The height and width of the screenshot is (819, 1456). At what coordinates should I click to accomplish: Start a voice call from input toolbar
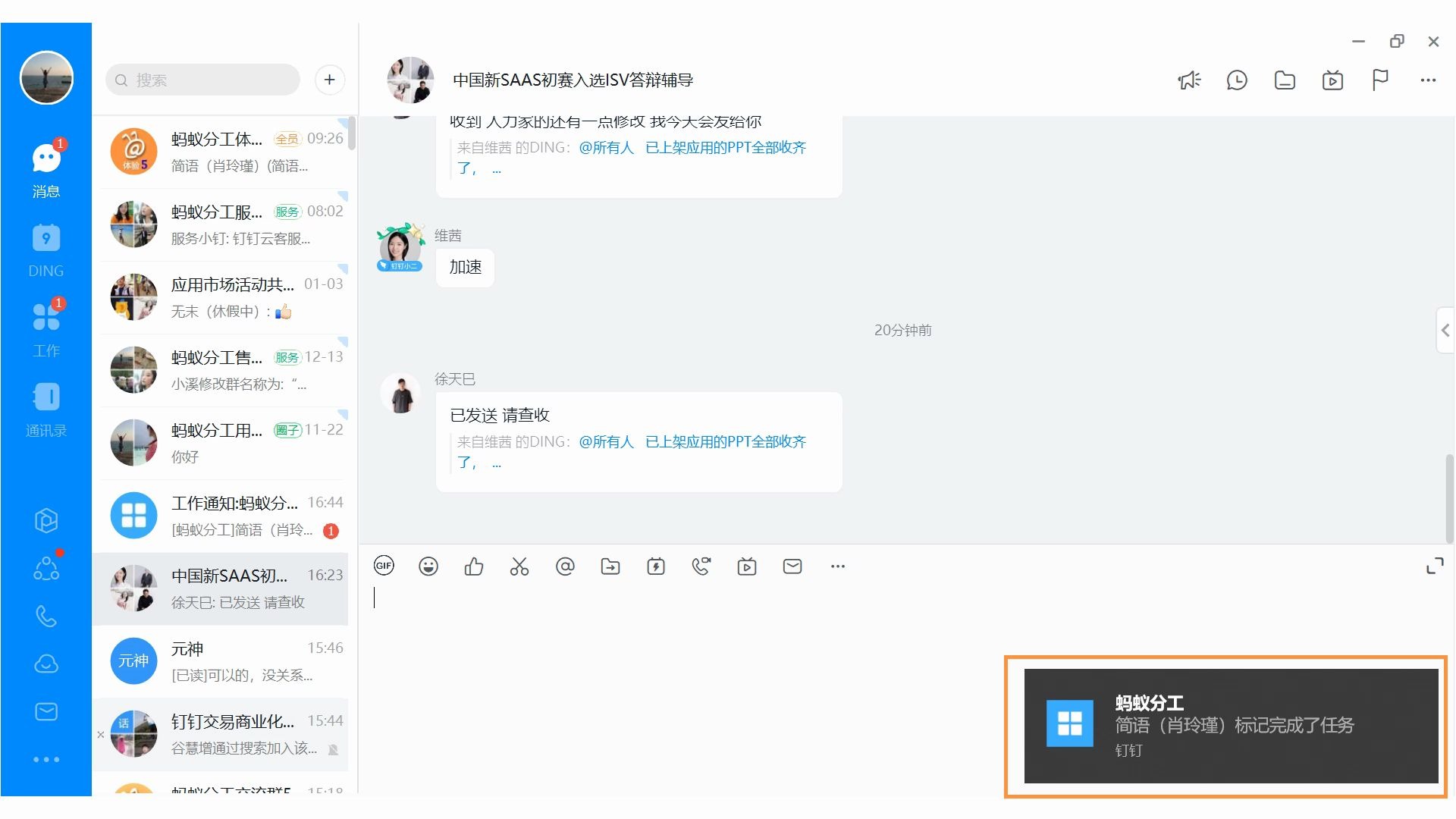pos(701,566)
